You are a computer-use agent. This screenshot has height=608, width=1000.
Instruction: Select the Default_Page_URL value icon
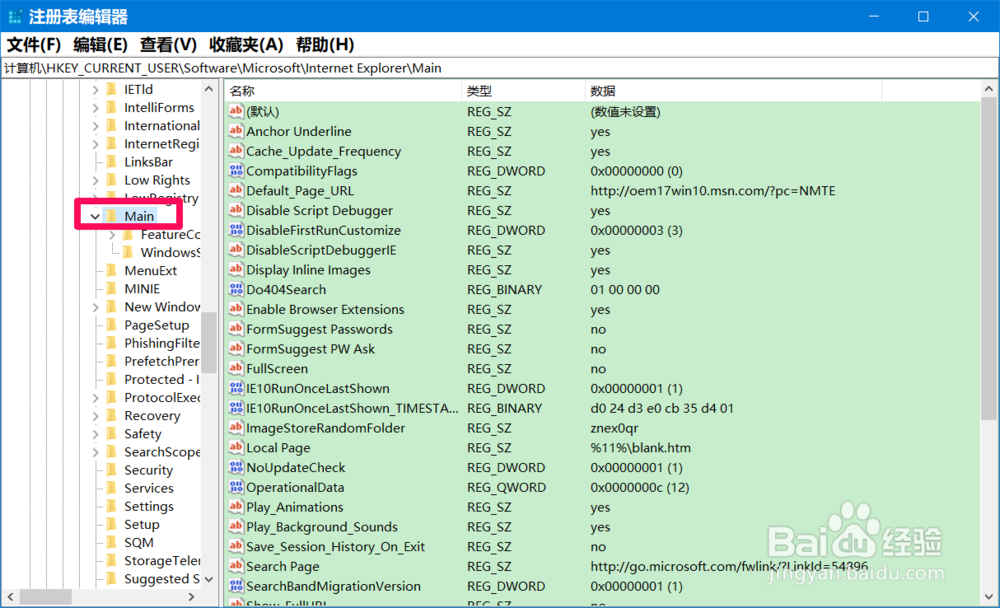tap(236, 191)
